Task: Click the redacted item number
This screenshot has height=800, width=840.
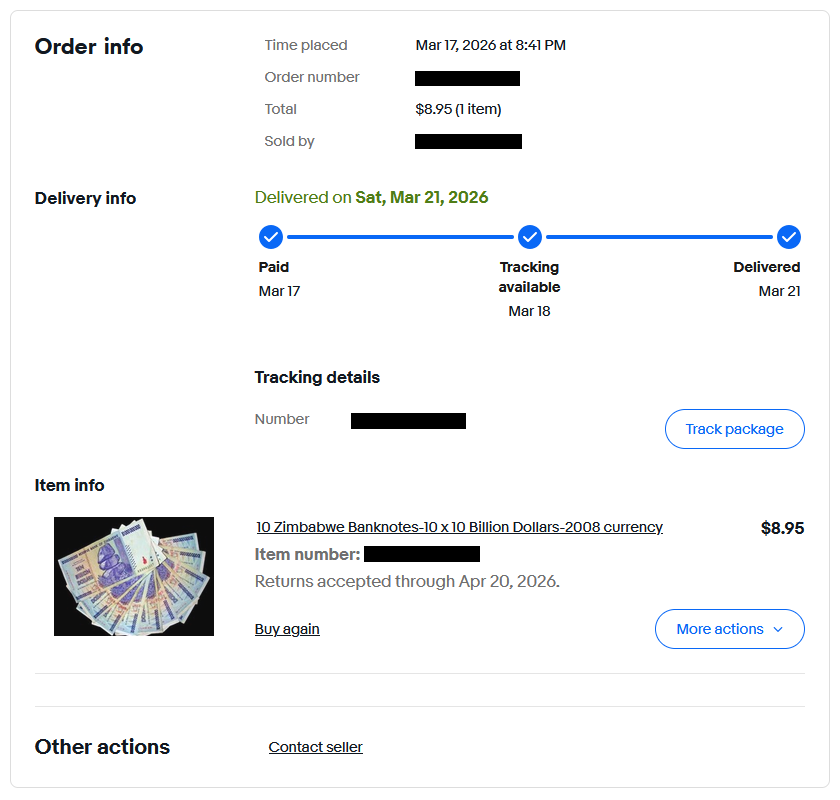Action: 421,554
